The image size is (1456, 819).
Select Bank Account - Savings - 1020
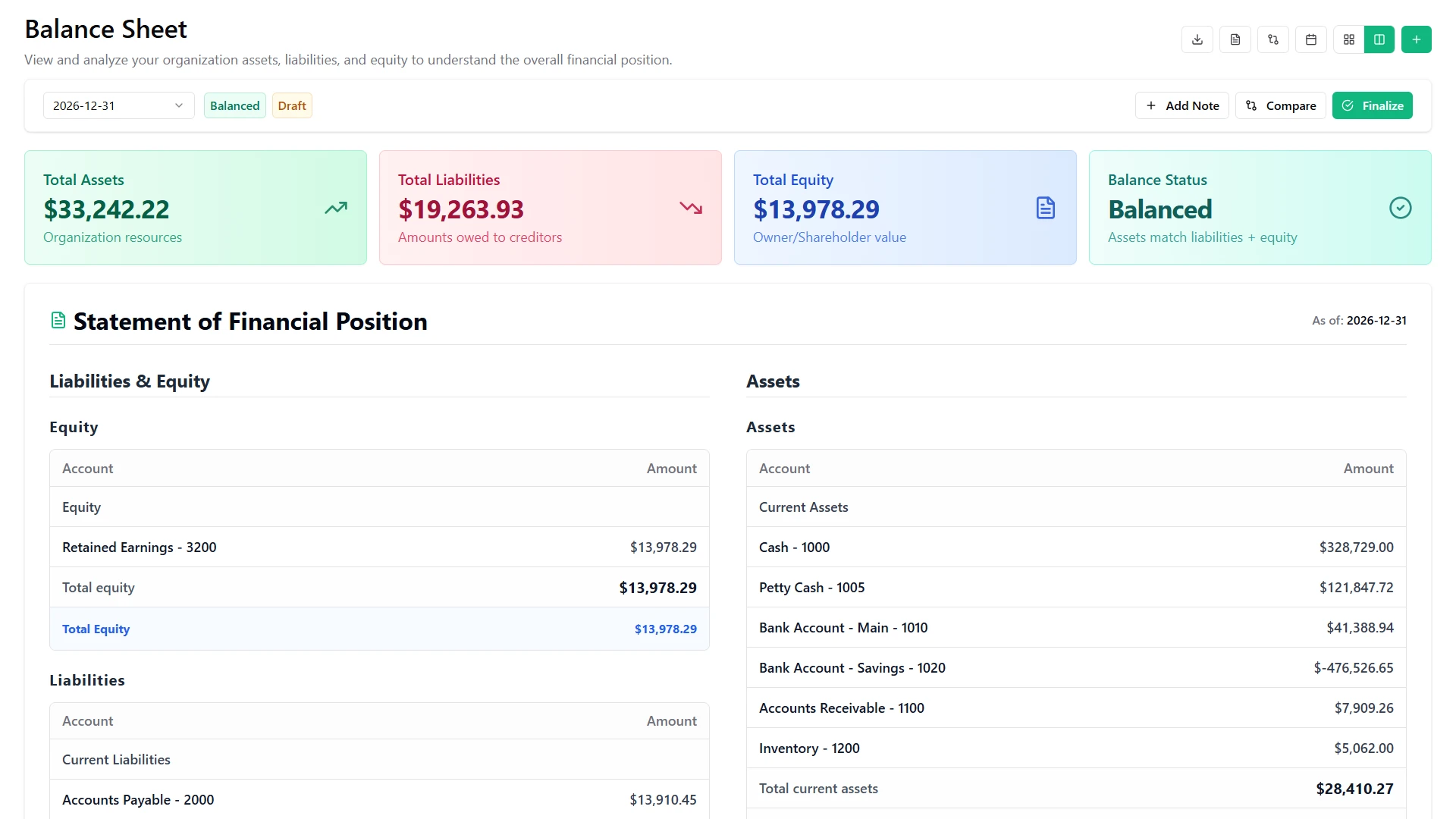[1076, 667]
